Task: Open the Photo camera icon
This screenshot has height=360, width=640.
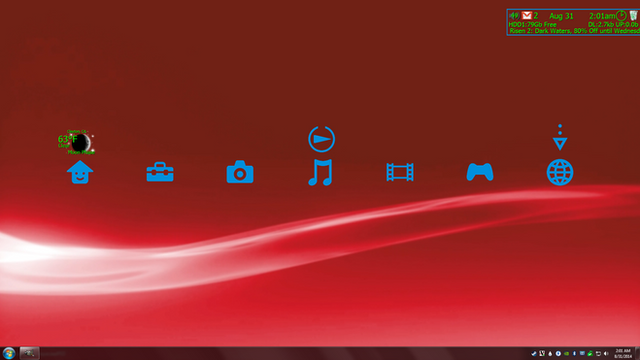Action: (240, 172)
